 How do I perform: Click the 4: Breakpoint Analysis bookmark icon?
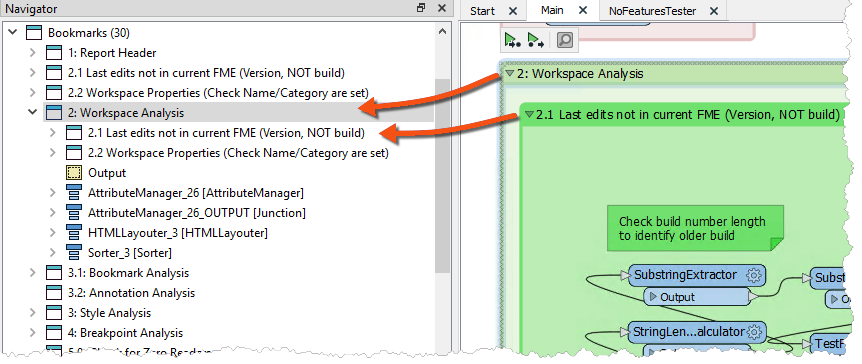pos(54,333)
